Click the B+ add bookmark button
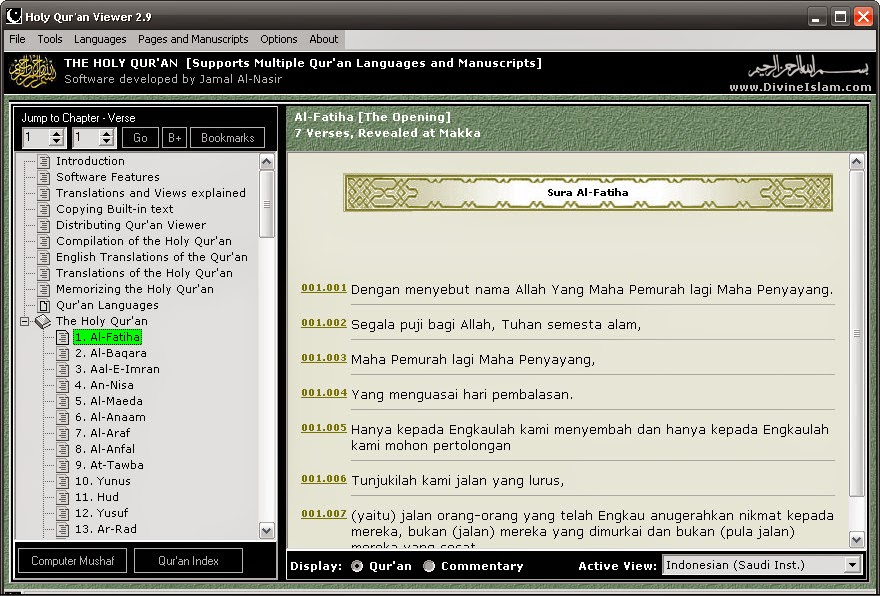Screen dimensions: 880x596 175,138
